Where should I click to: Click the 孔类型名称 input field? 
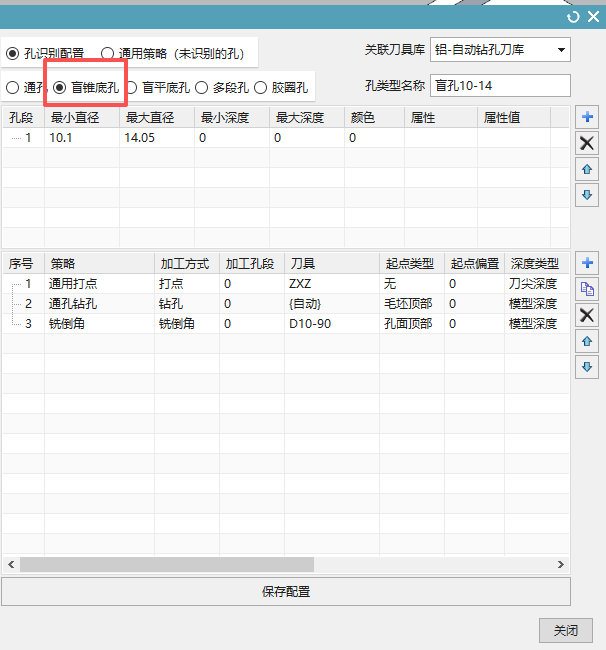point(500,86)
